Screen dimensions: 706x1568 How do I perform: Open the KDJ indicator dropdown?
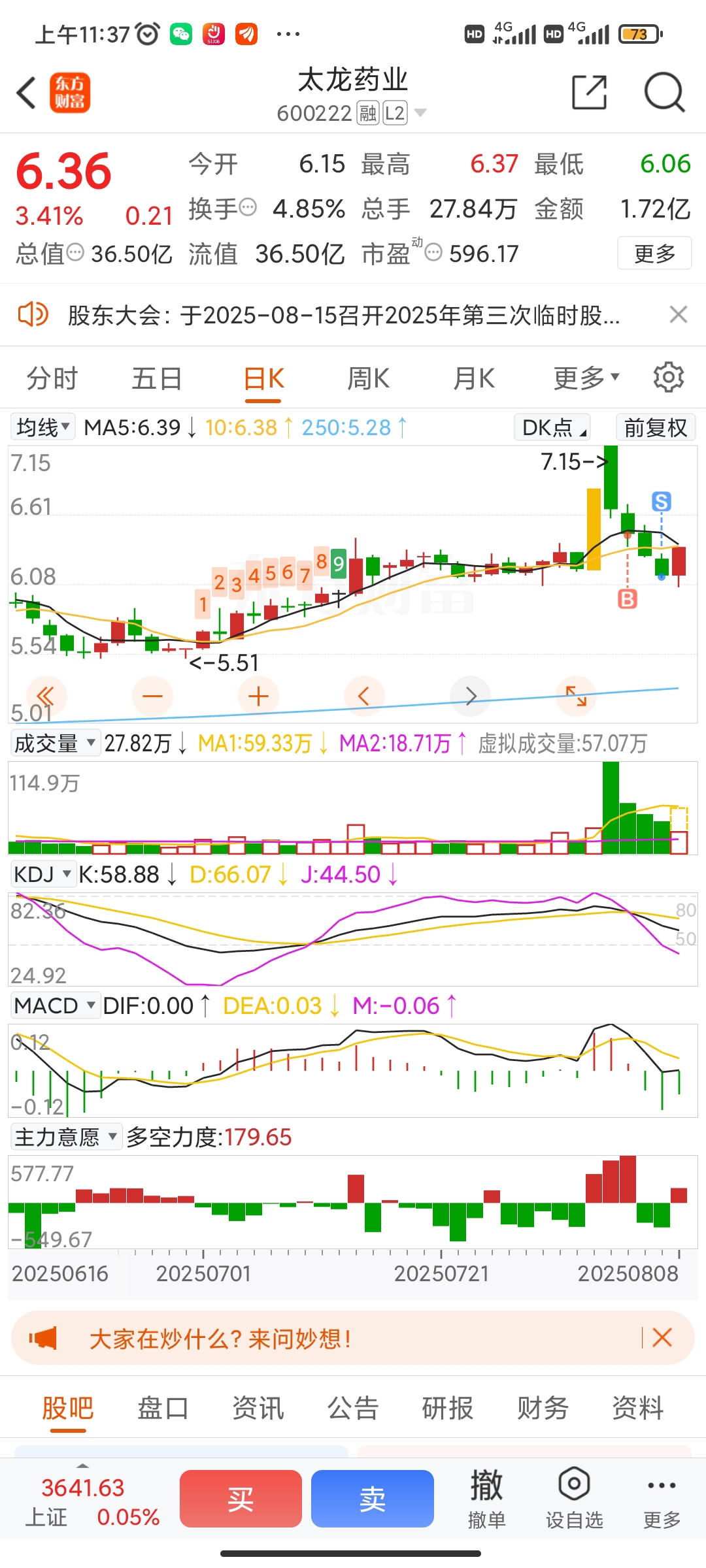coord(43,874)
